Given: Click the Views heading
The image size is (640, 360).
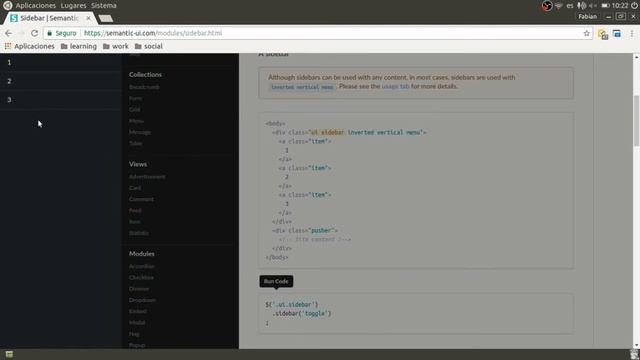Looking at the screenshot, I should pos(138,164).
